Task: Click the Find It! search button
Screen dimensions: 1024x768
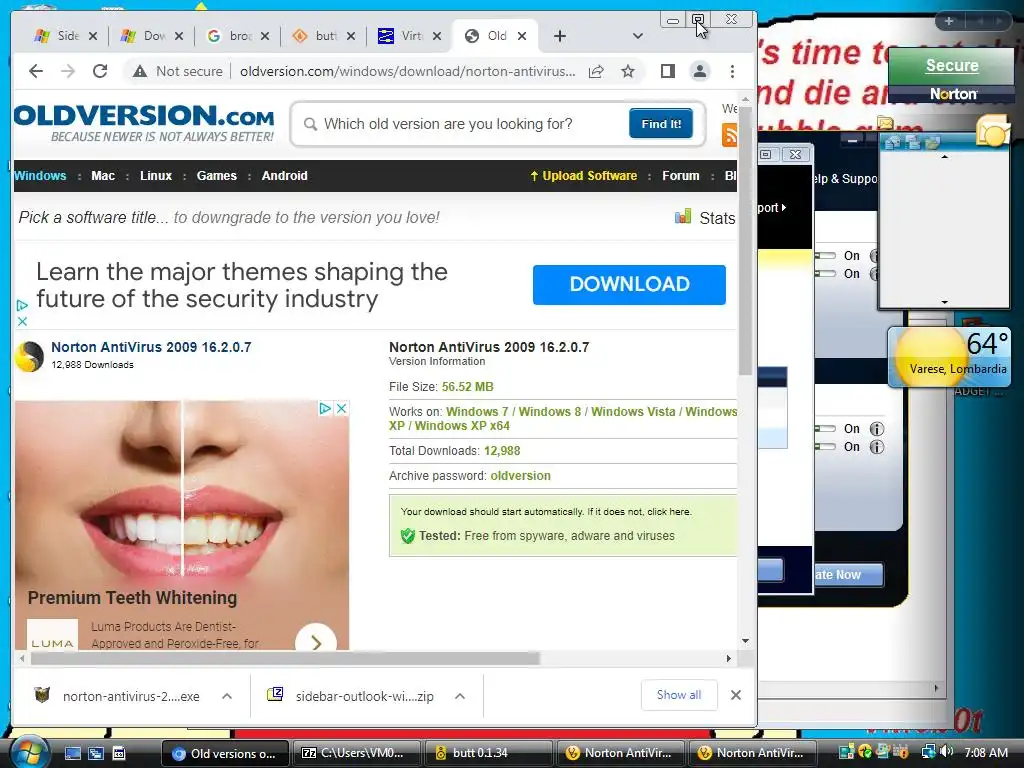Action: point(661,123)
